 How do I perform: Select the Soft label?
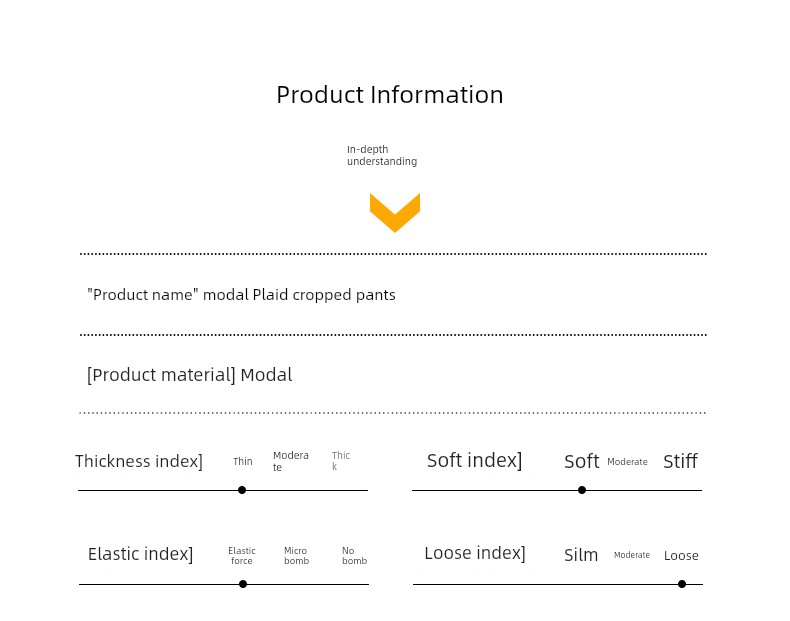pos(581,461)
